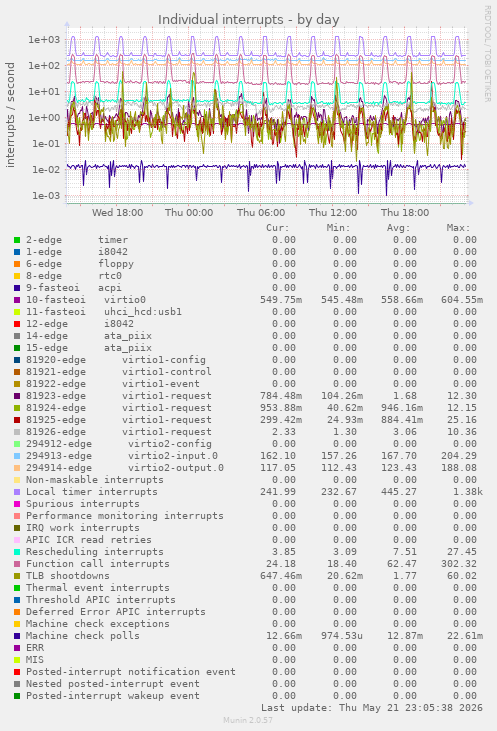
Task: Click the Local timer interrupts color swatch
Action: tap(17, 492)
